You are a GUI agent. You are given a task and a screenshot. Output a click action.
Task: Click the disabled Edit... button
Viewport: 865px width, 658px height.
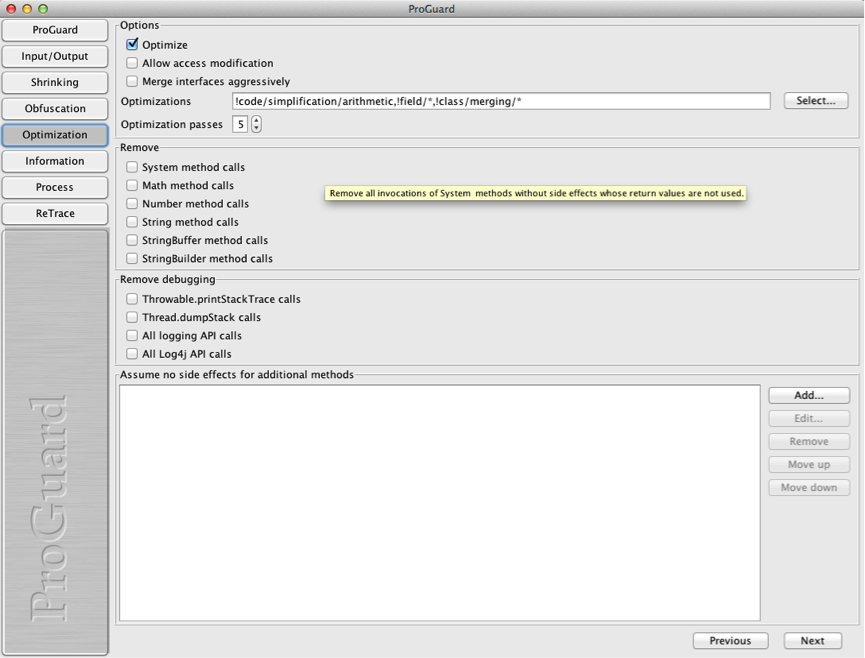(x=809, y=418)
